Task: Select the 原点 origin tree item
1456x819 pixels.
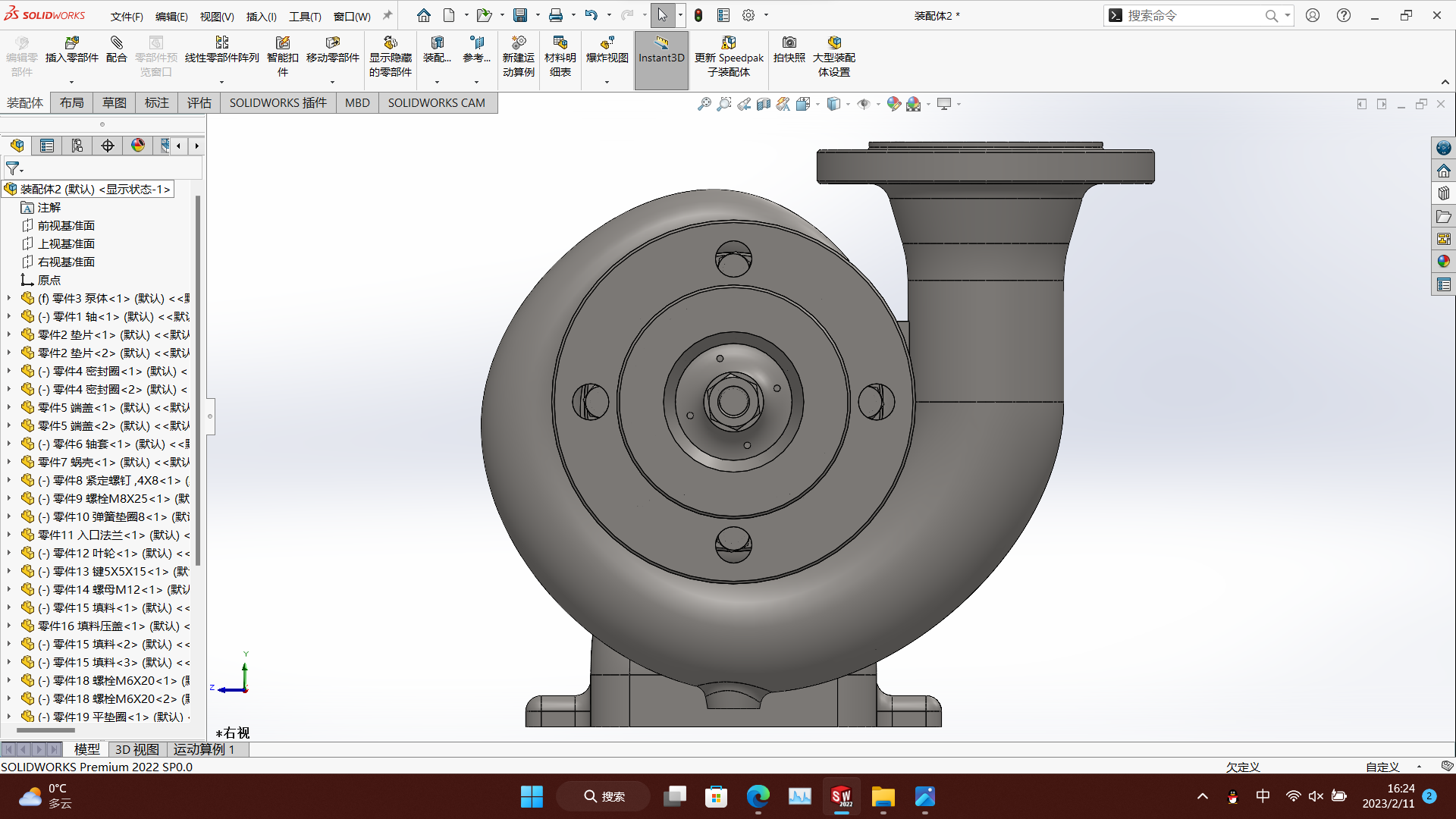Action: [x=49, y=280]
